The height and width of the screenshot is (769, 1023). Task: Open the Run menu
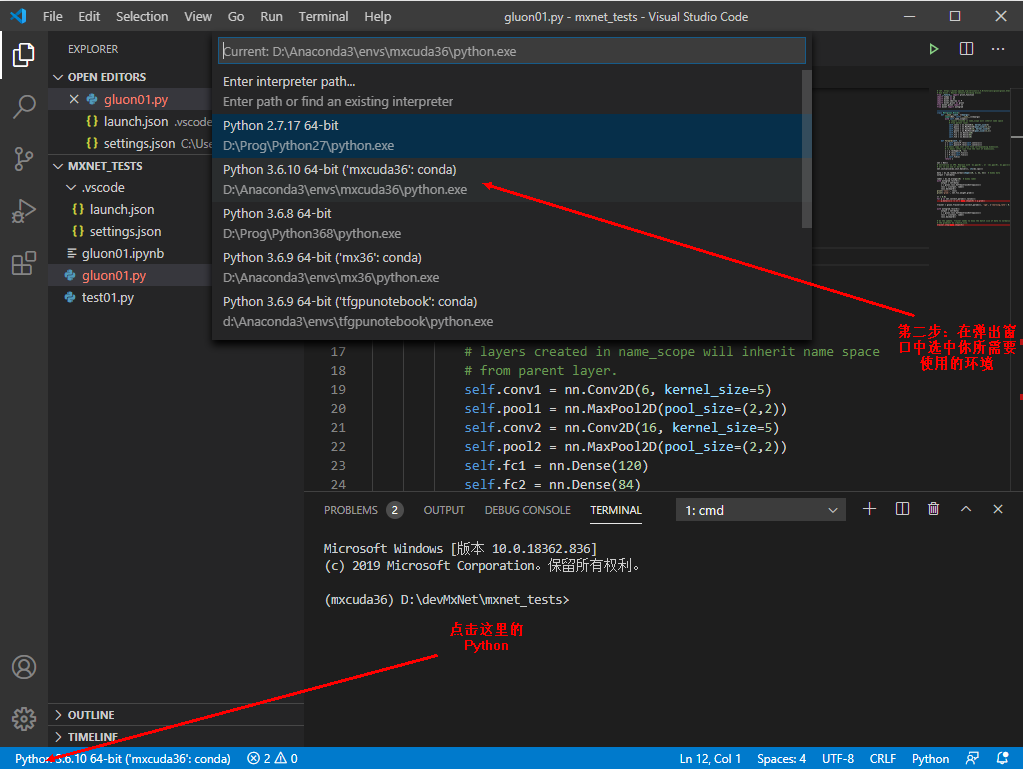pos(271,16)
